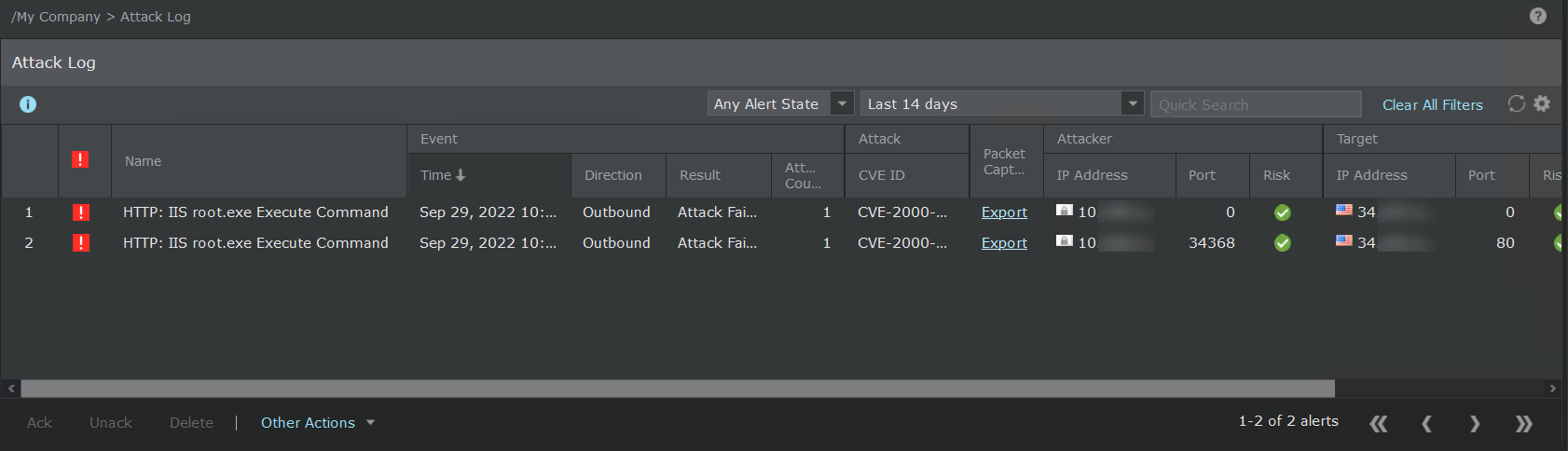Click Outbound direction in row 1

pyautogui.click(x=616, y=212)
